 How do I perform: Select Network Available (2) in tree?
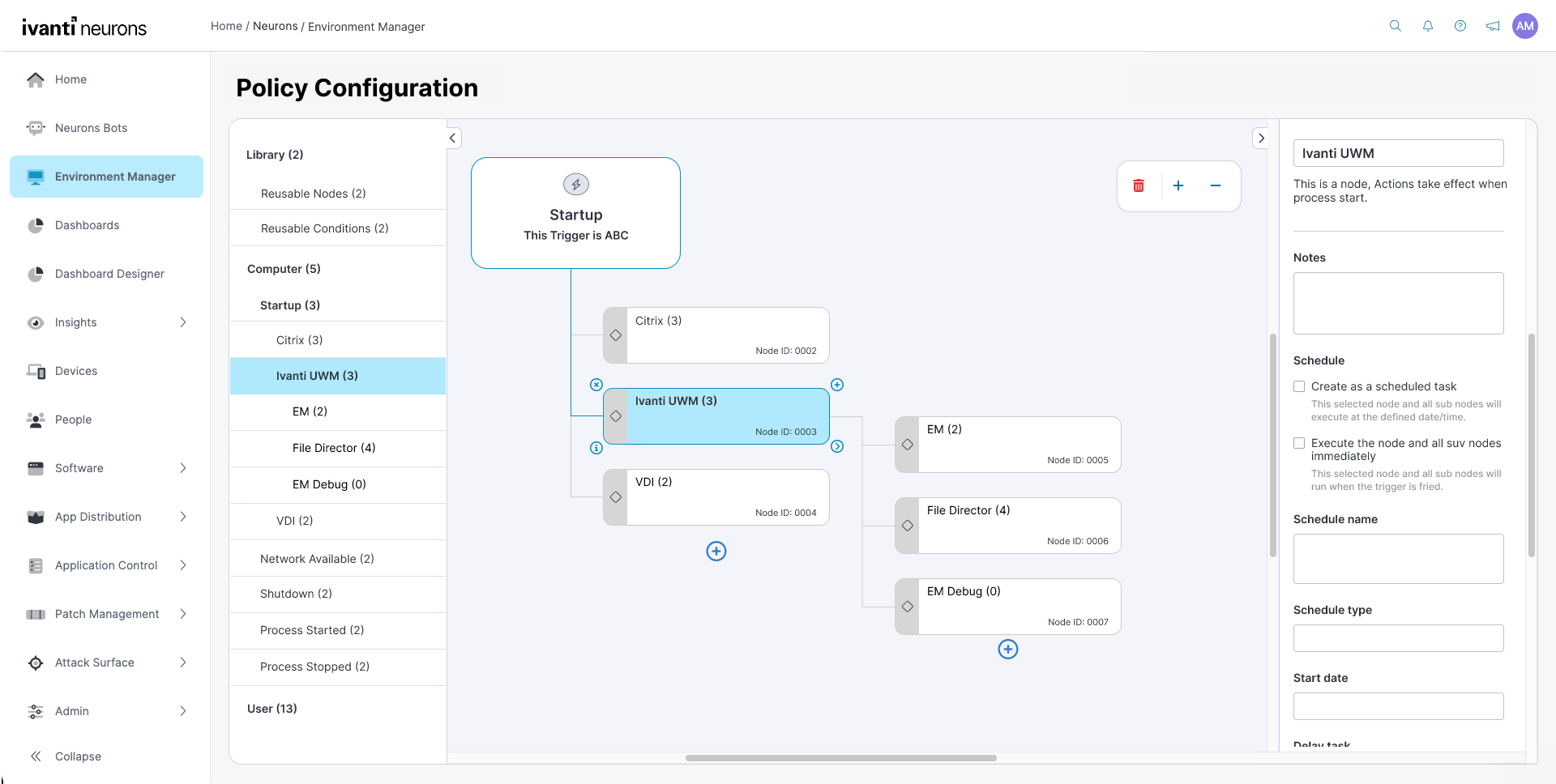coord(338,559)
